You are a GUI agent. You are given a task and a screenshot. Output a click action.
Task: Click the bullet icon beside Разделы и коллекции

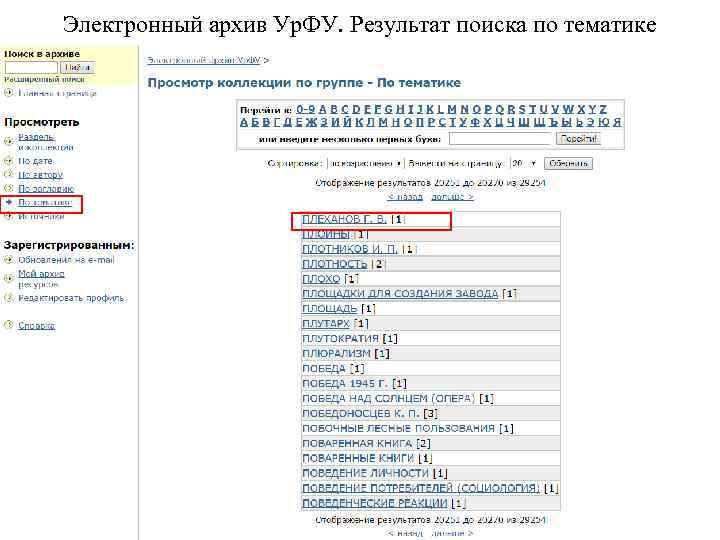point(8,141)
